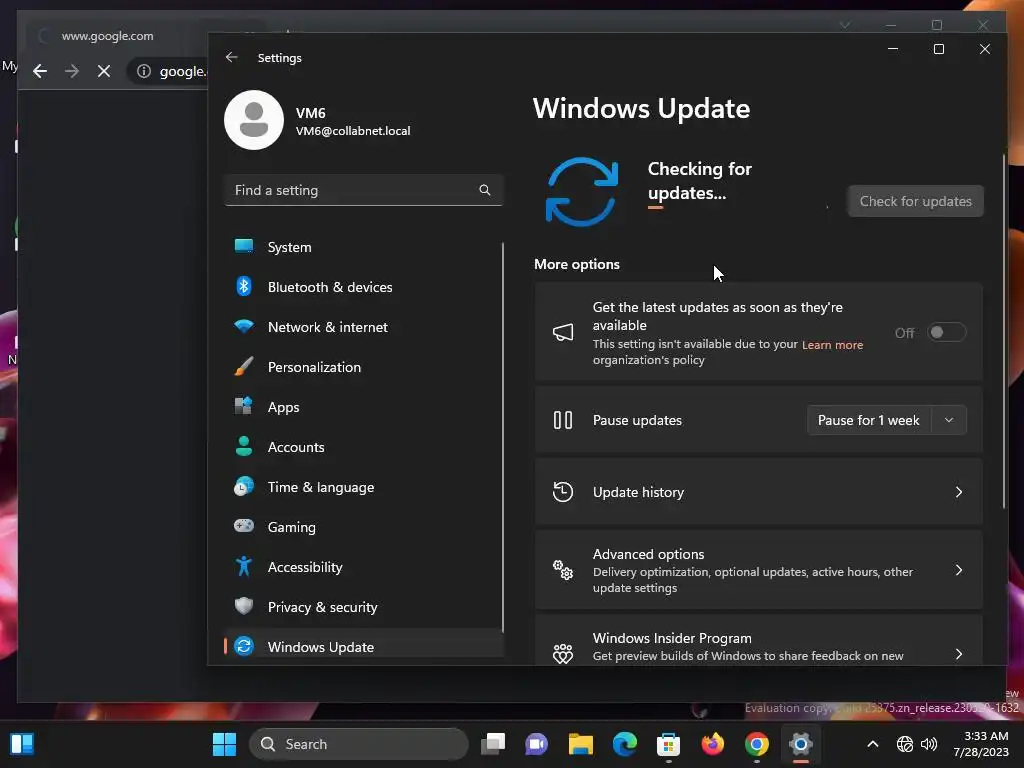Open File Explorer from the taskbar
The height and width of the screenshot is (768, 1024).
tap(581, 744)
